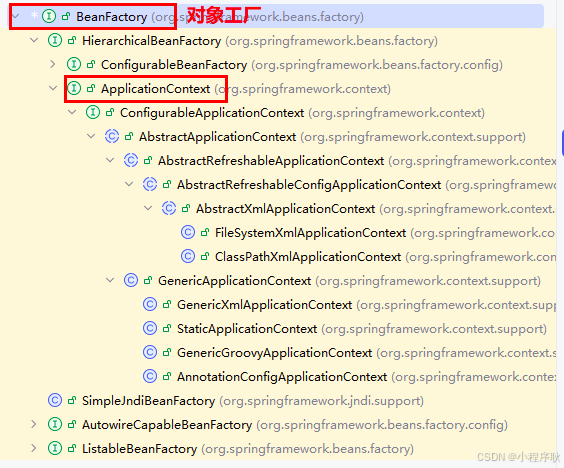Click the interface icon of AutowireCapableBeanFactory
Screen dimensions: 564x468
55,424
